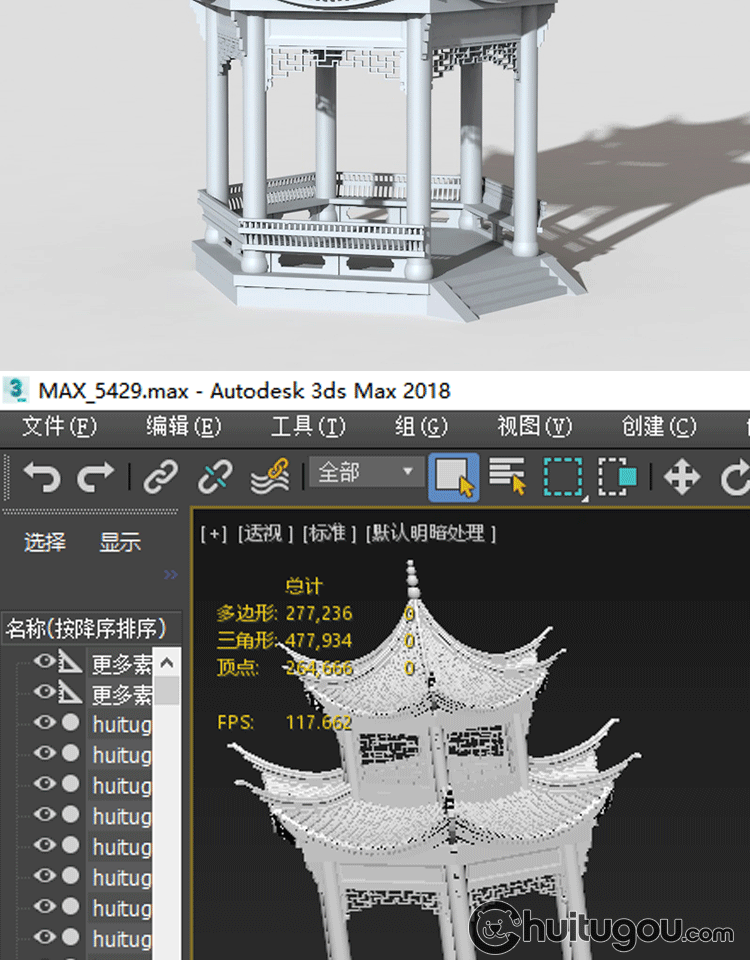Screen dimensions: 750x960
Task: Open the 工具(T) menu
Action: 308,427
